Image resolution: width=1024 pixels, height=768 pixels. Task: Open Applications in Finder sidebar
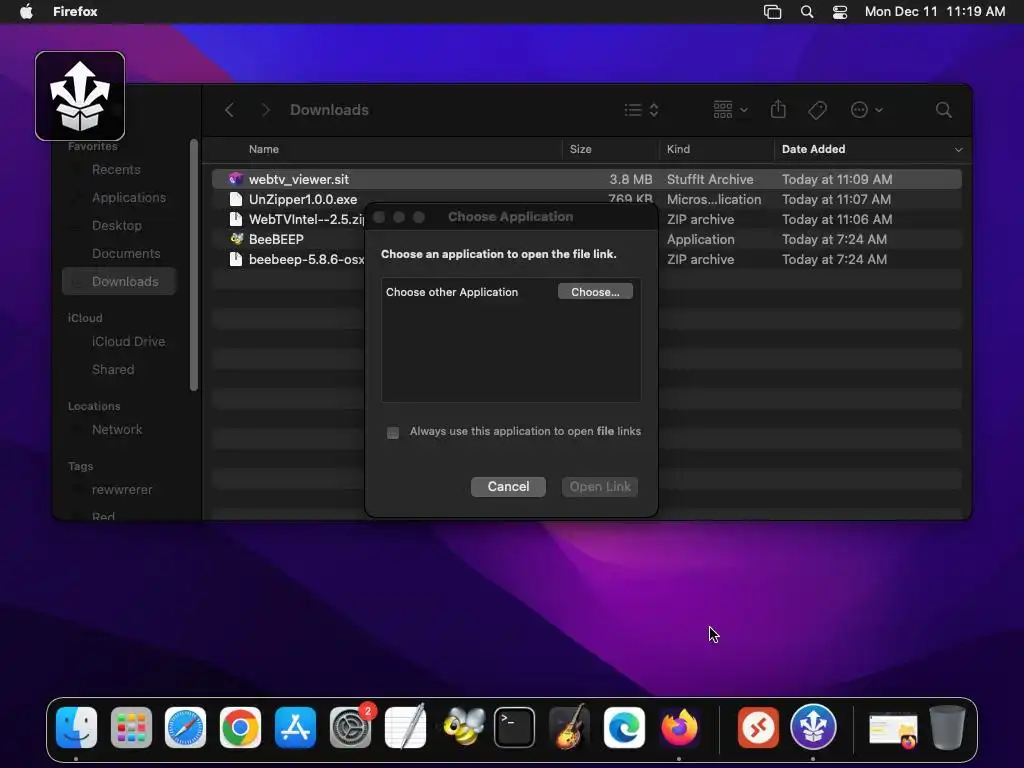129,197
